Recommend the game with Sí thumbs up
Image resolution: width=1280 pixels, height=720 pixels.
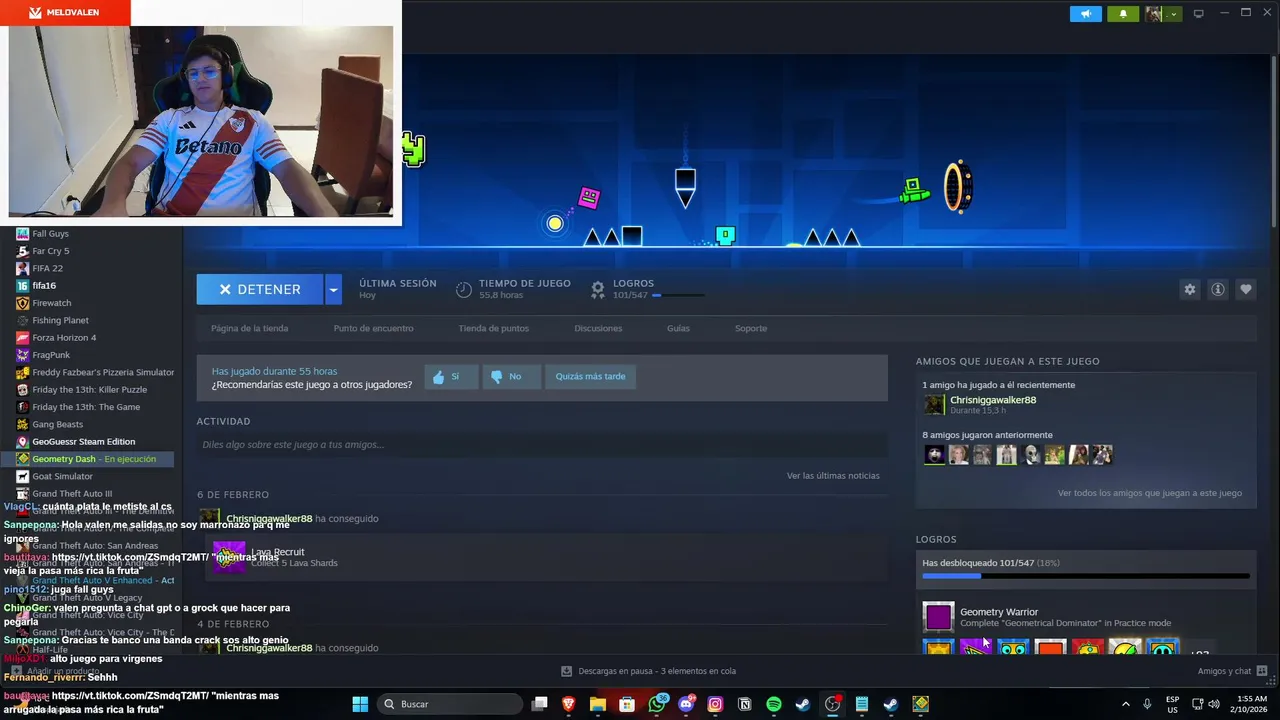(451, 377)
